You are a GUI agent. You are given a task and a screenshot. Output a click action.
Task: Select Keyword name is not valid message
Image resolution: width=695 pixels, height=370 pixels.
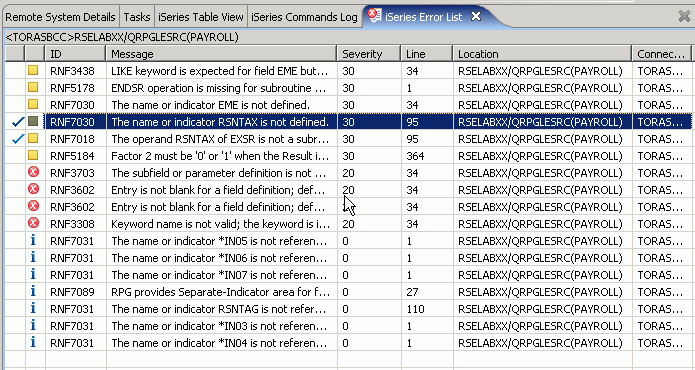point(220,224)
